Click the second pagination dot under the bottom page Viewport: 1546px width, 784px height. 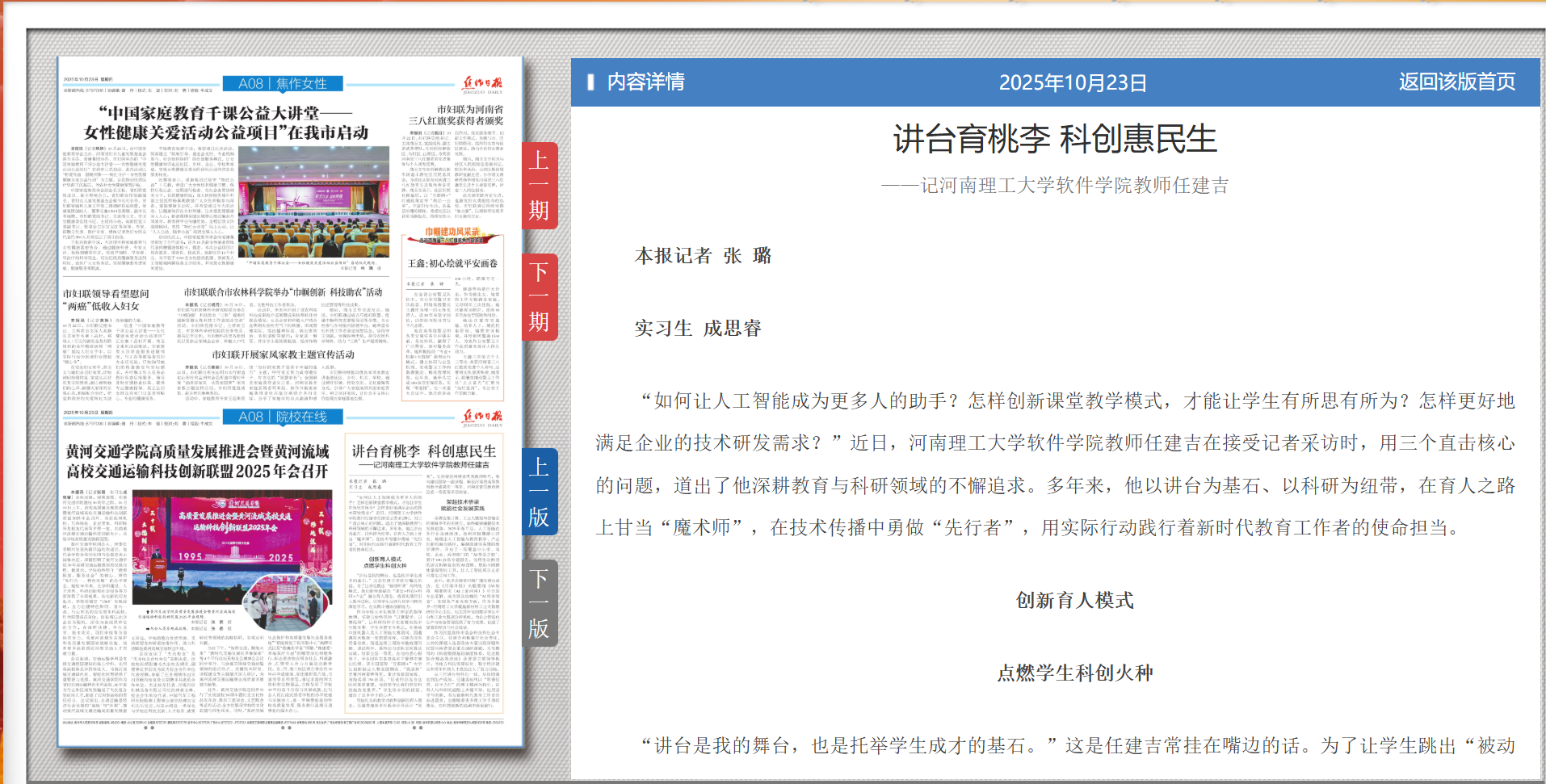[289, 727]
